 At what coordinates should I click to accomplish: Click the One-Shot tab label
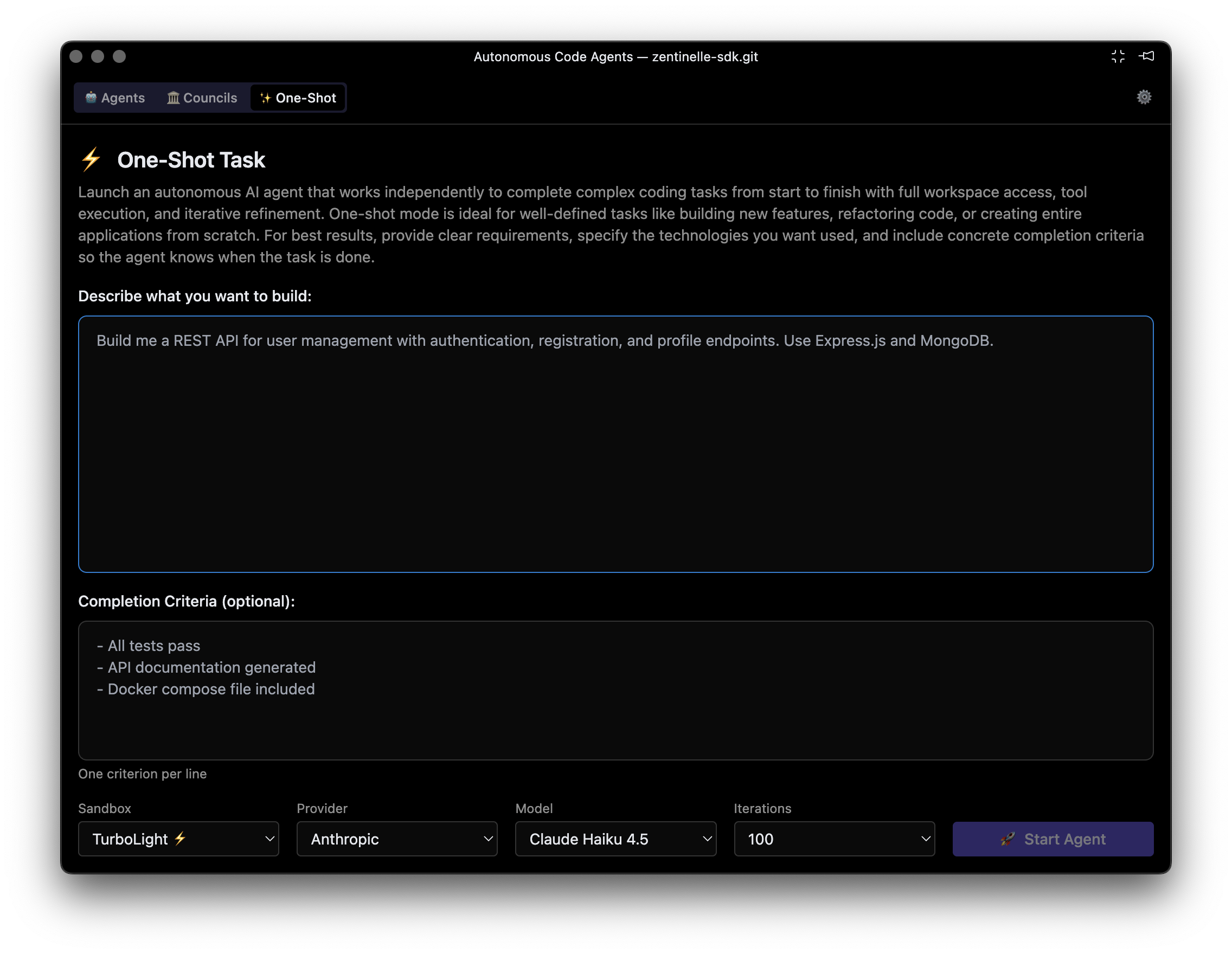[x=305, y=98]
